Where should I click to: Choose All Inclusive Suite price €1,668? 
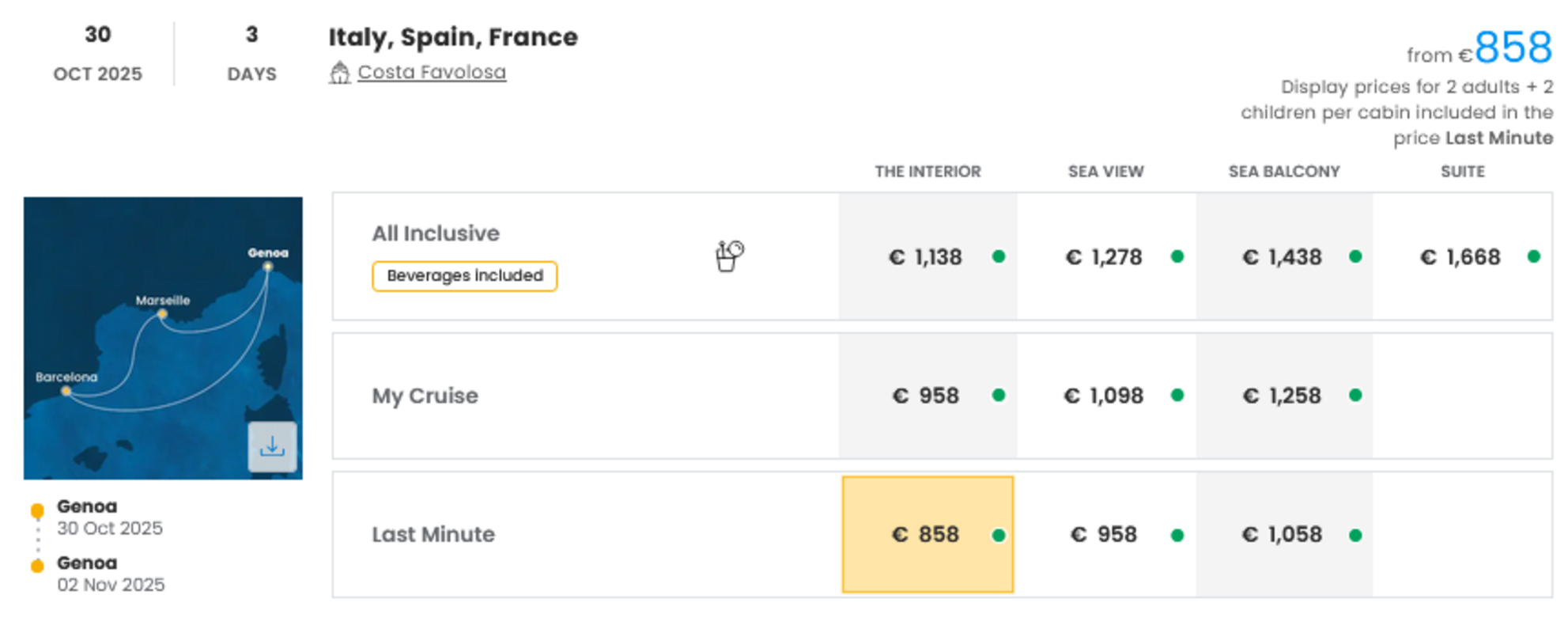(x=1460, y=257)
